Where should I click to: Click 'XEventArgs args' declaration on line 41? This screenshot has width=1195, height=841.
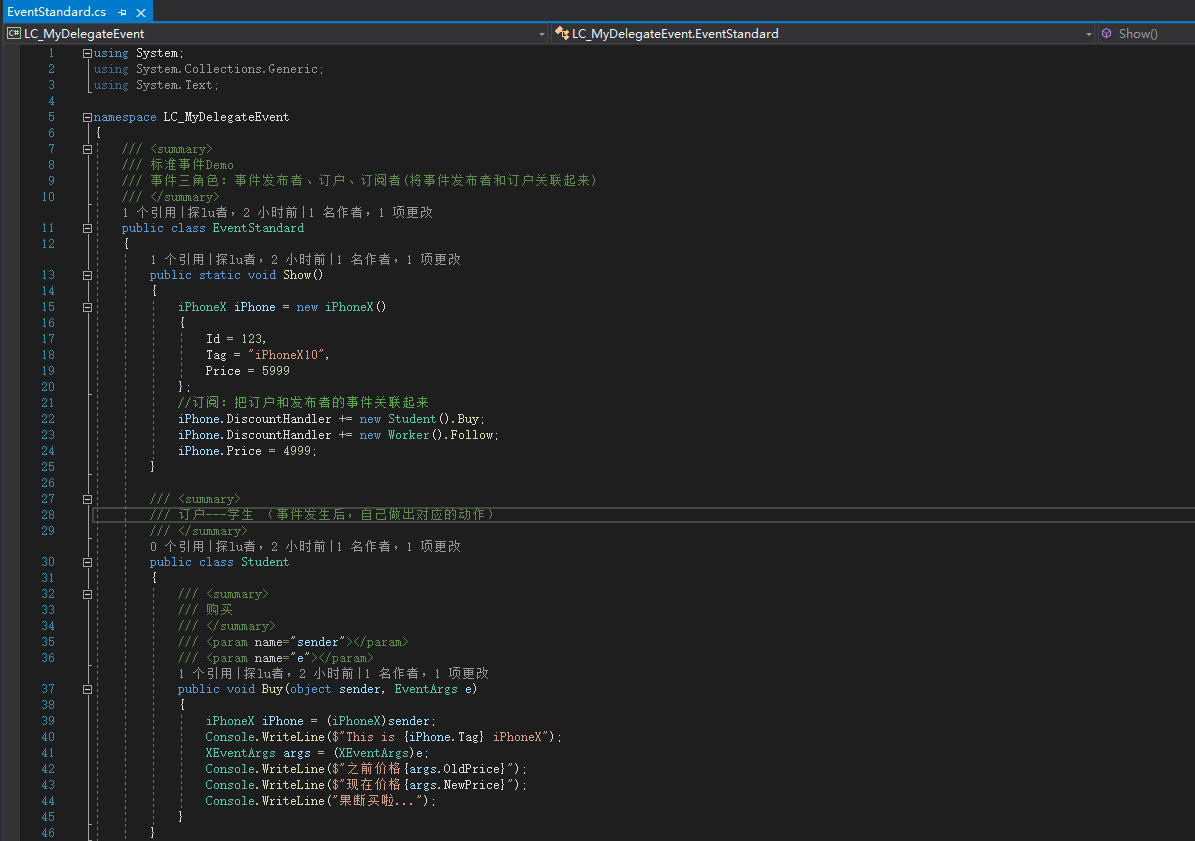pos(258,753)
